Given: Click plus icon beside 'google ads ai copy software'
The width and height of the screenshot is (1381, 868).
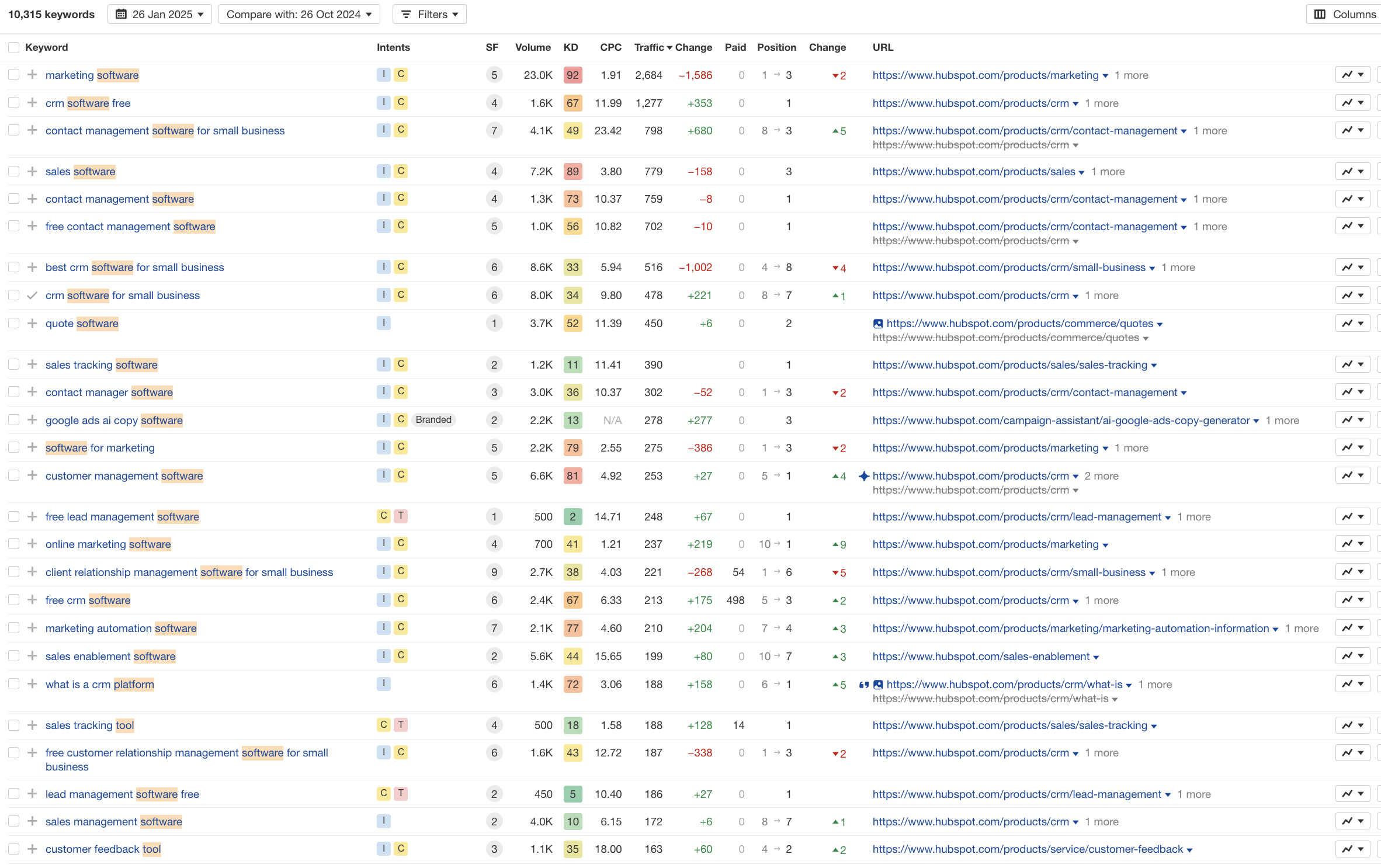Looking at the screenshot, I should (32, 420).
